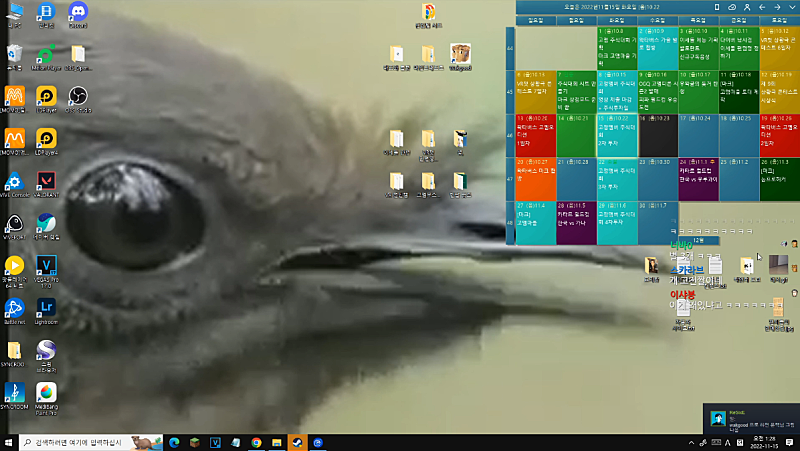Go to the next month in calendar

[777, 7]
